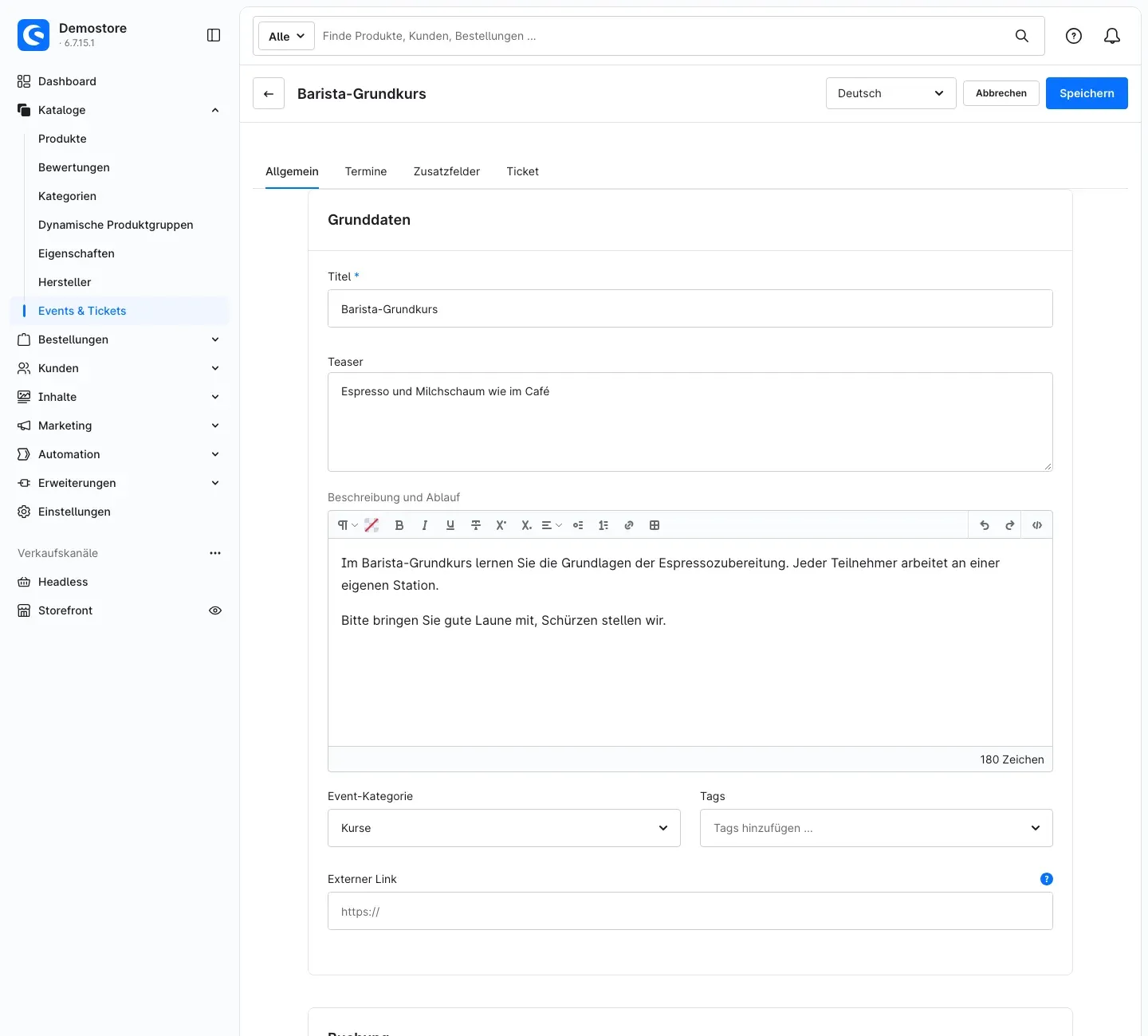The image size is (1148, 1036).
Task: Collapse the sidebar with panel icon
Action: (214, 35)
